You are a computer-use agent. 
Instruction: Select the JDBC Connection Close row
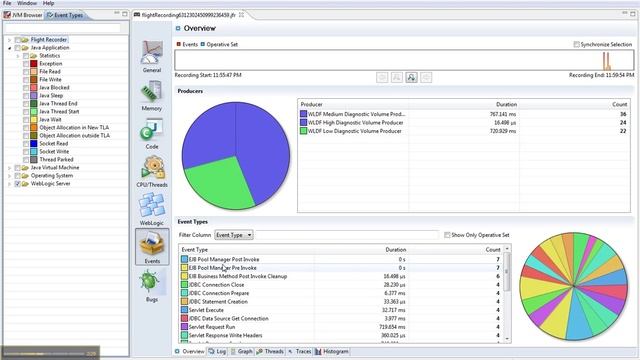(341, 285)
